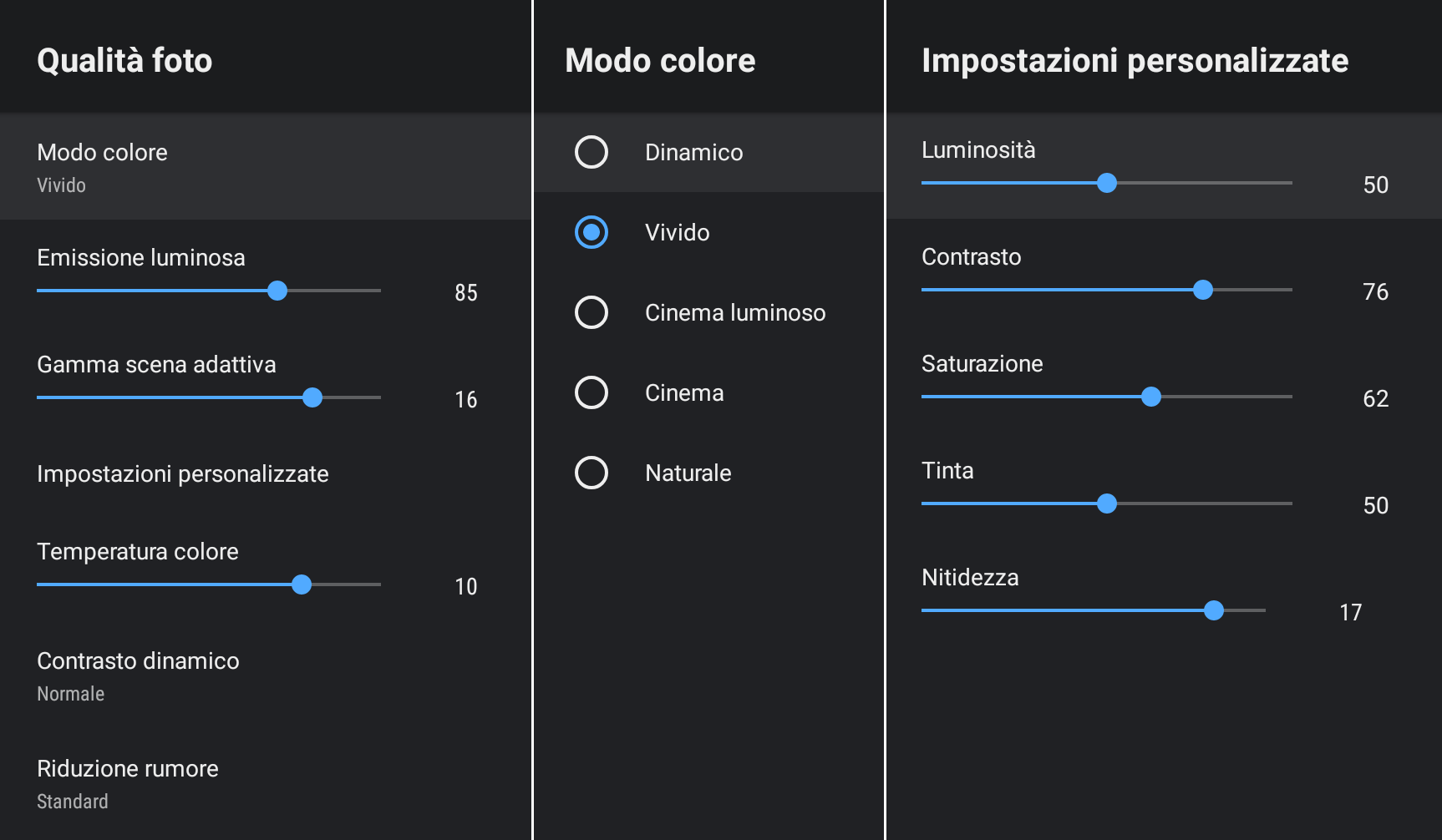Click the Luminosità slider handle
1442x840 pixels.
pyautogui.click(x=1107, y=183)
